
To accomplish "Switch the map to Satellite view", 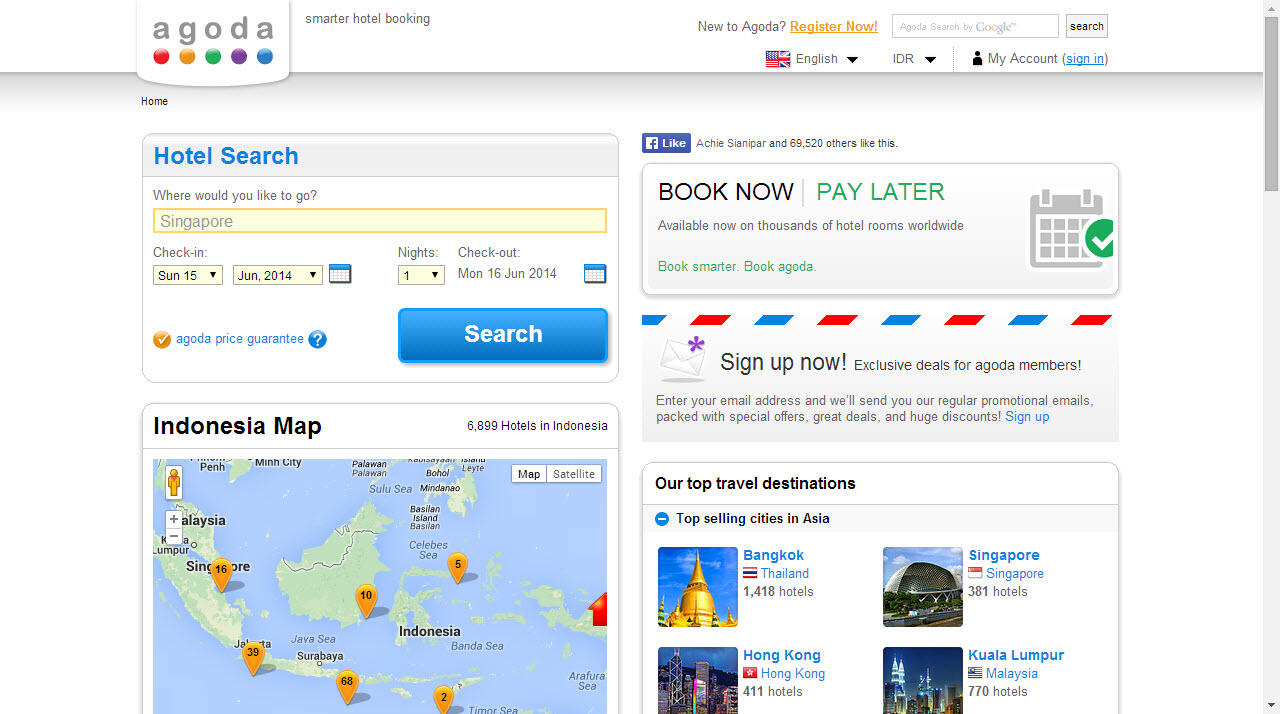I will (x=574, y=474).
